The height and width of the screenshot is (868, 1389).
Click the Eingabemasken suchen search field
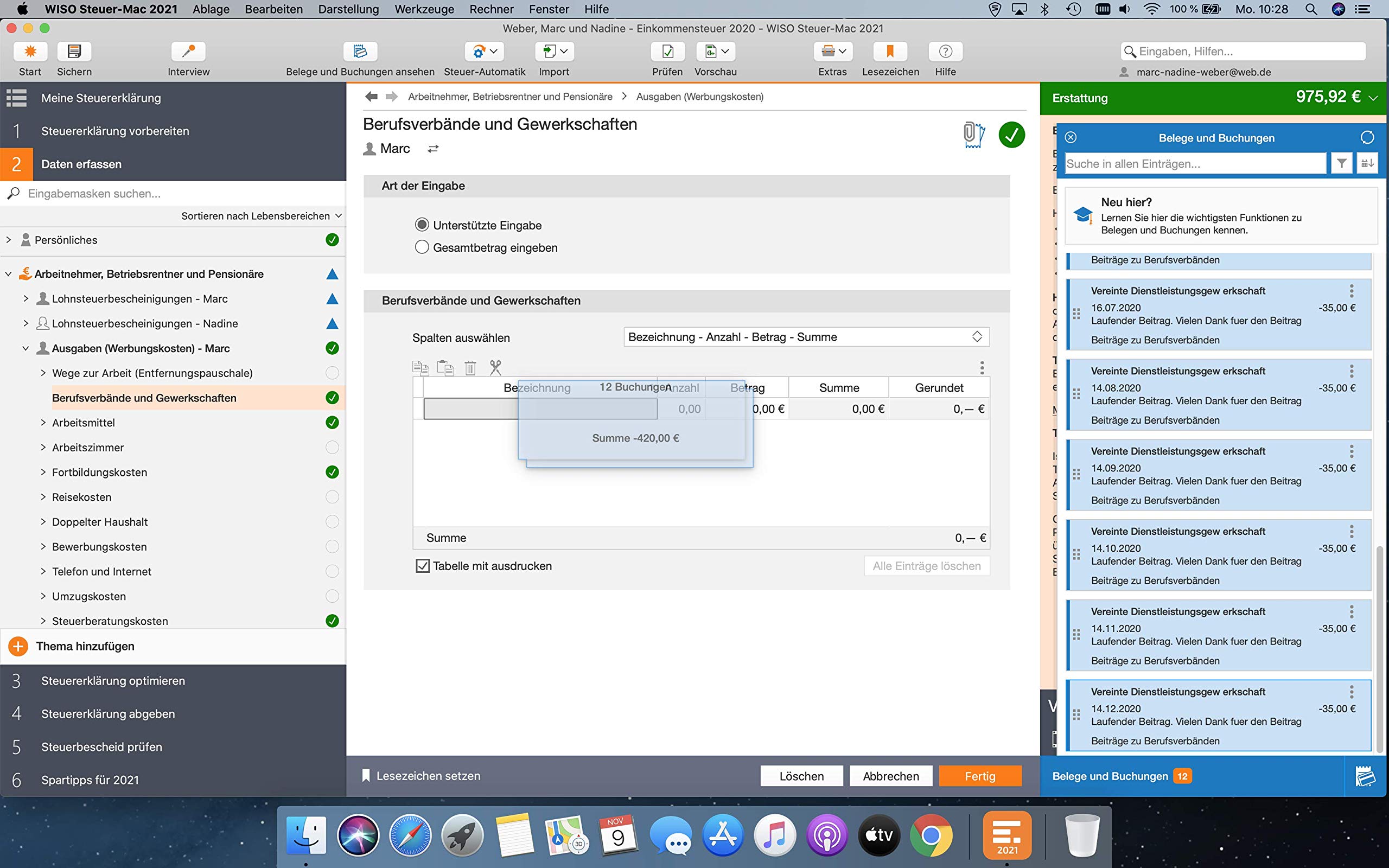coord(173,194)
